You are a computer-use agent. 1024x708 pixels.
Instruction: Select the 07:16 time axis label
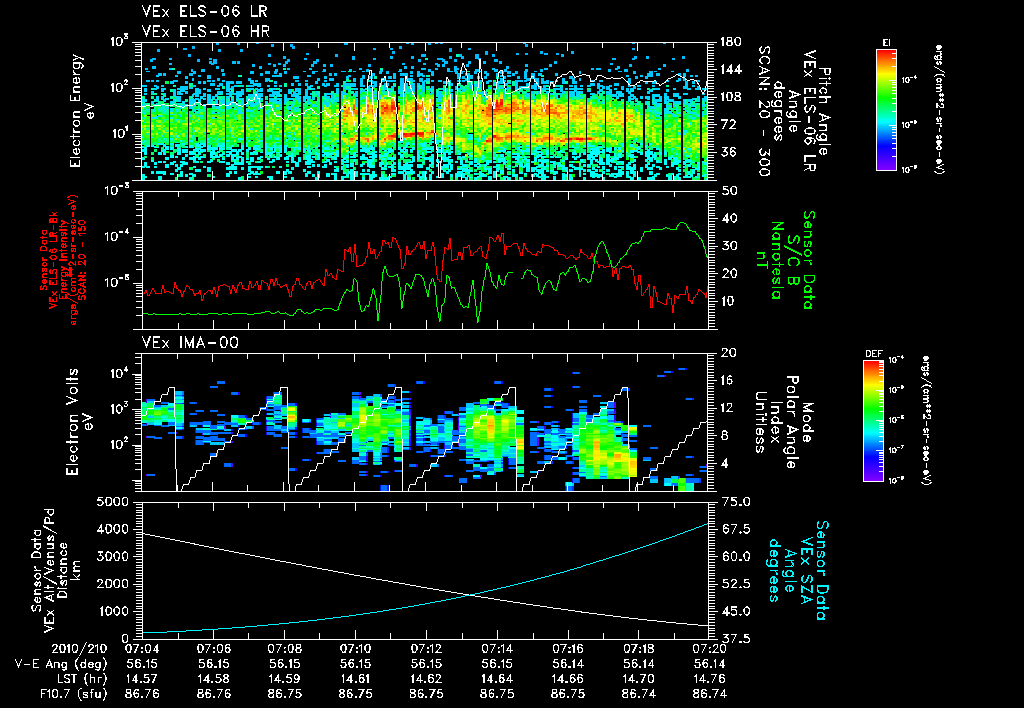(568, 648)
